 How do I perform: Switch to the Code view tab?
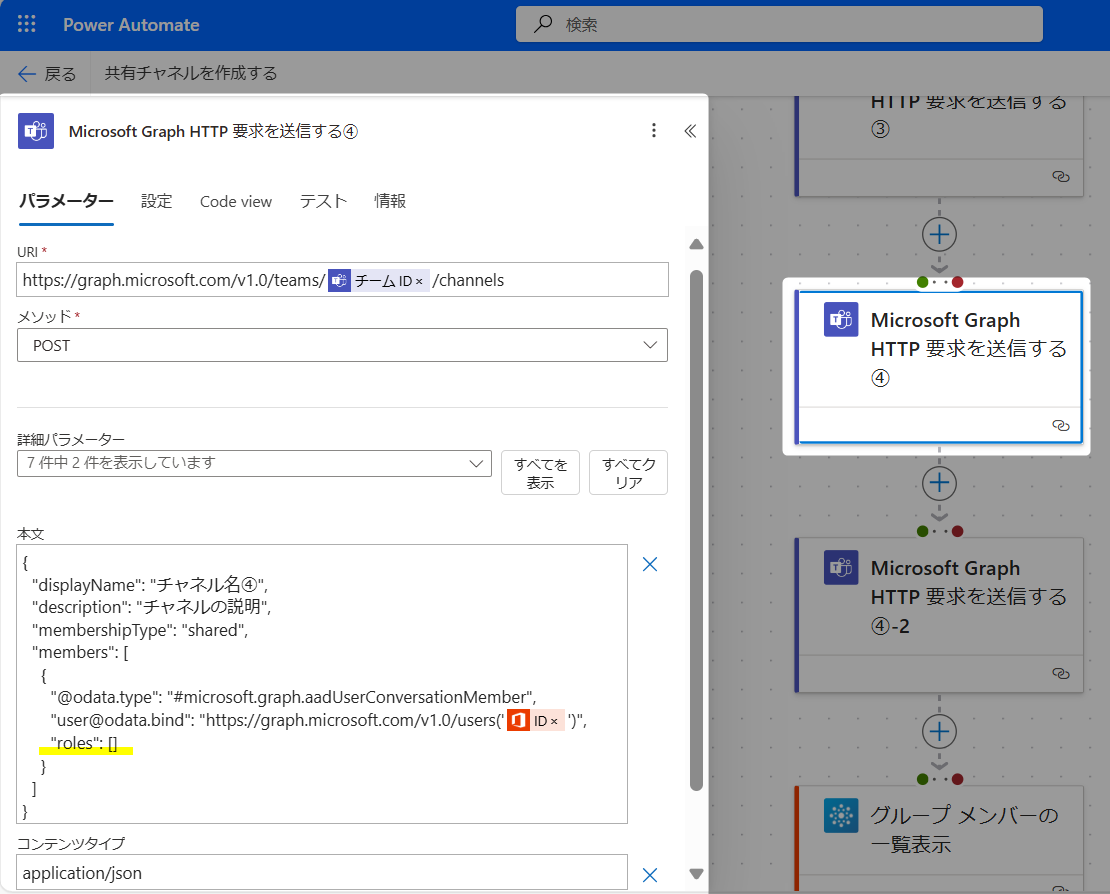pos(236,202)
